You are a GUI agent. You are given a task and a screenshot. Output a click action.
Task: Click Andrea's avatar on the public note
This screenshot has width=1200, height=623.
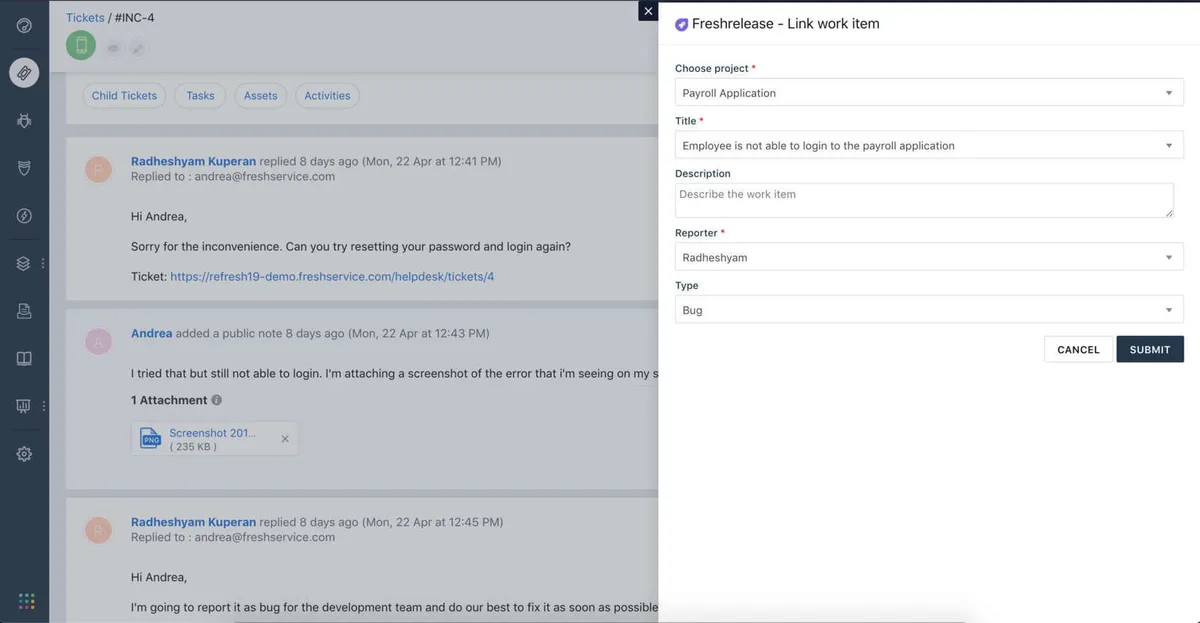click(x=98, y=342)
